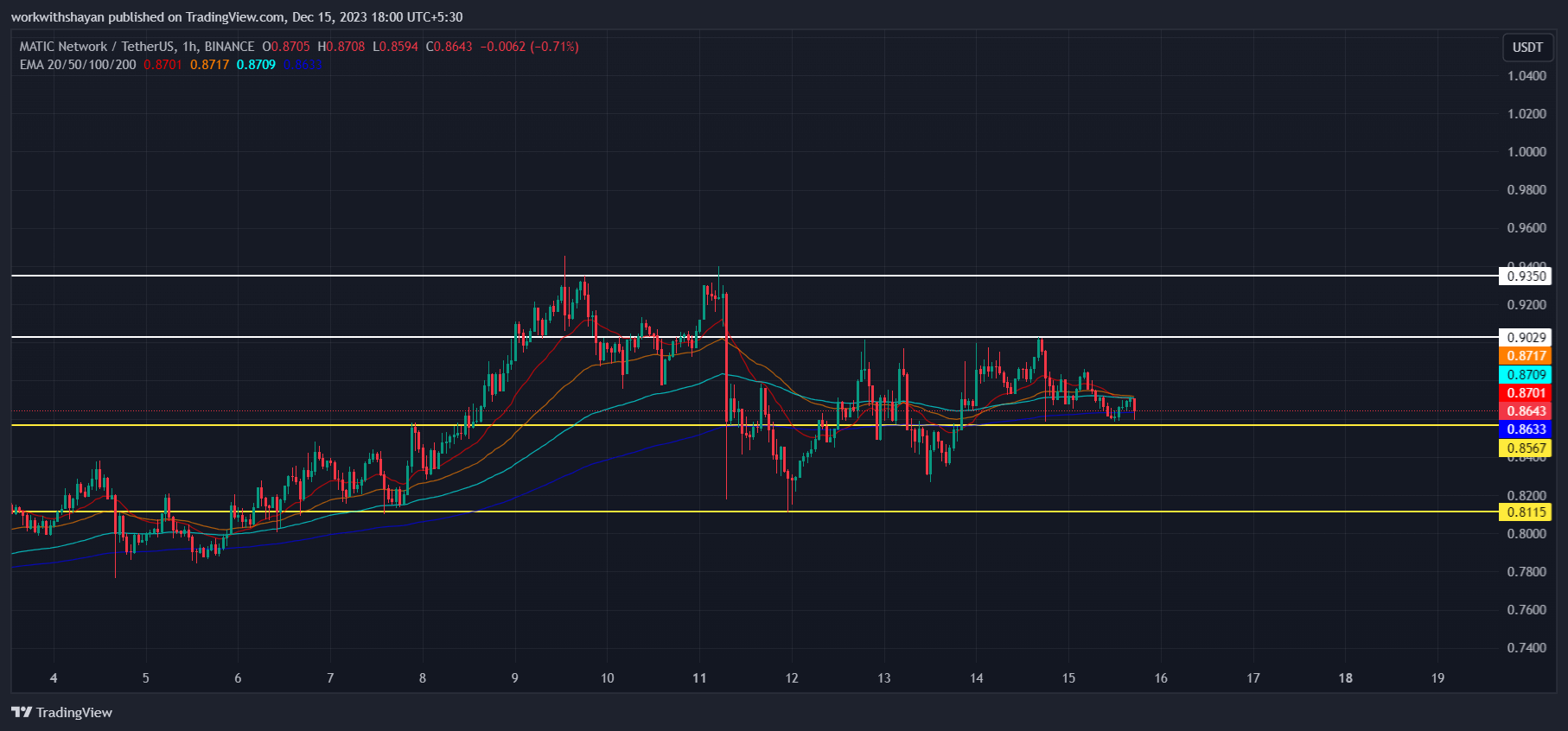The width and height of the screenshot is (1568, 731).
Task: Click date label 4 on the time axis
Action: [x=54, y=678]
